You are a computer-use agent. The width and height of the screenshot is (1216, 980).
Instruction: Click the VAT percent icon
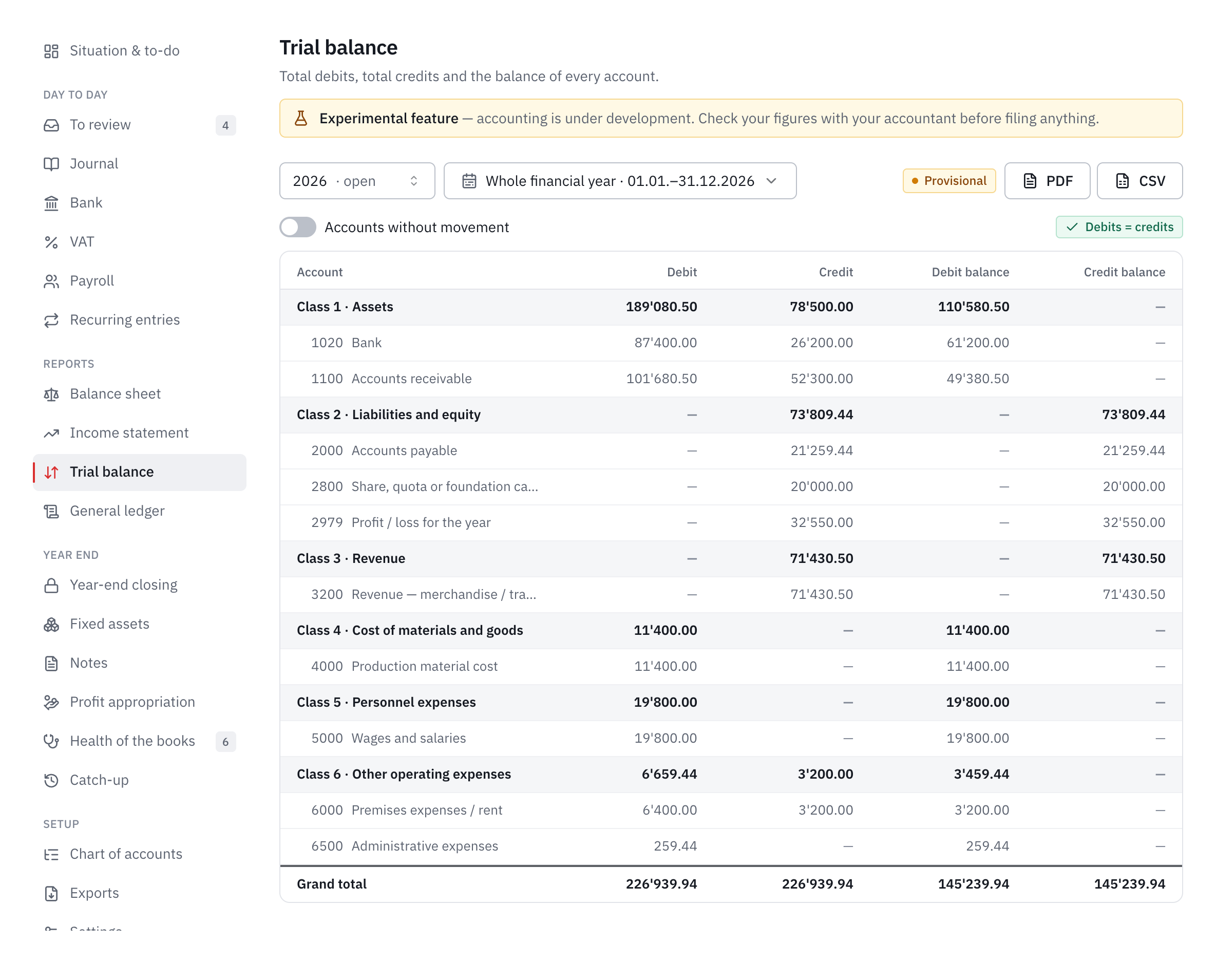(51, 241)
